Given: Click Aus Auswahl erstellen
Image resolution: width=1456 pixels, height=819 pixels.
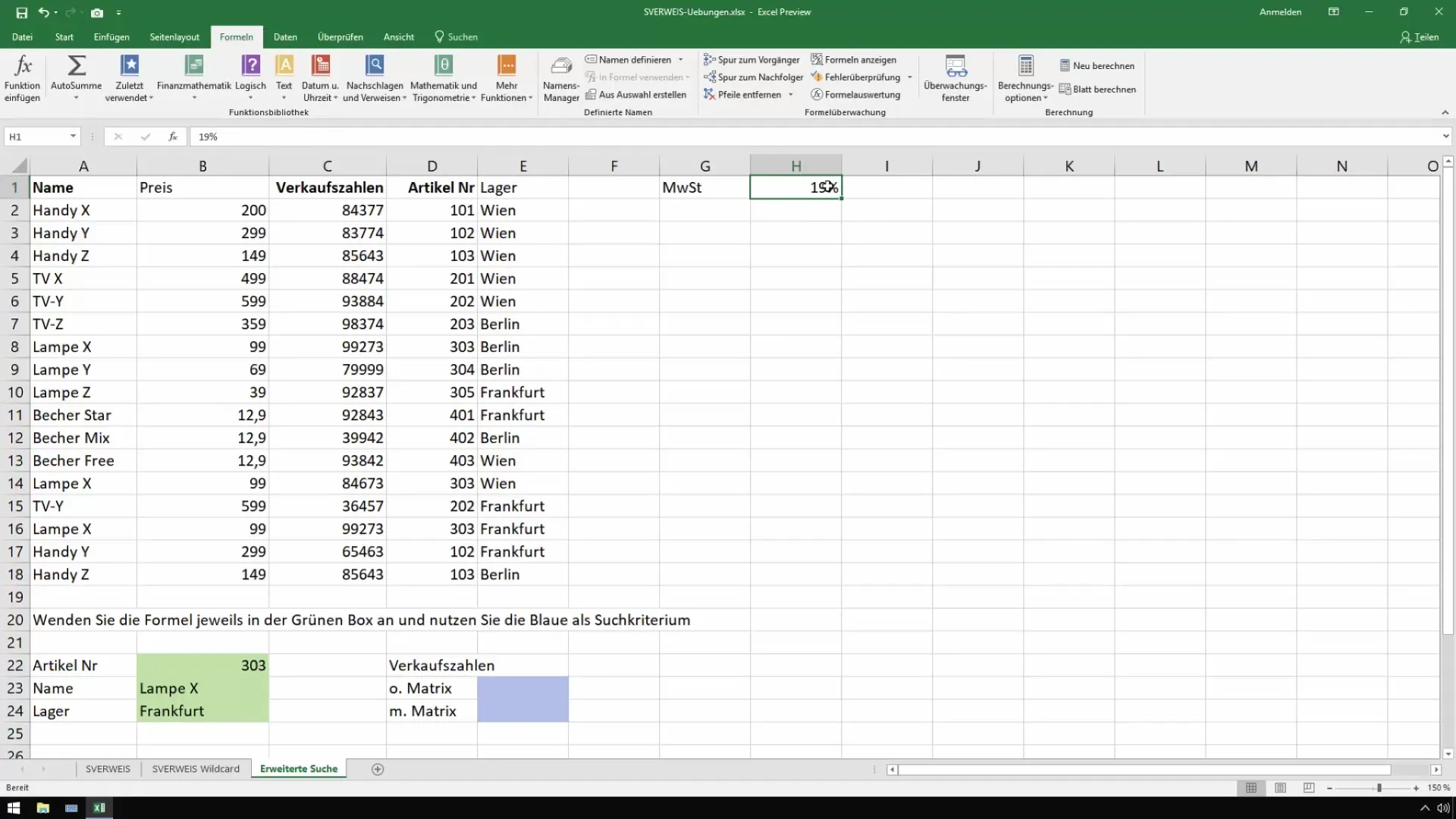Looking at the screenshot, I should [x=635, y=95].
